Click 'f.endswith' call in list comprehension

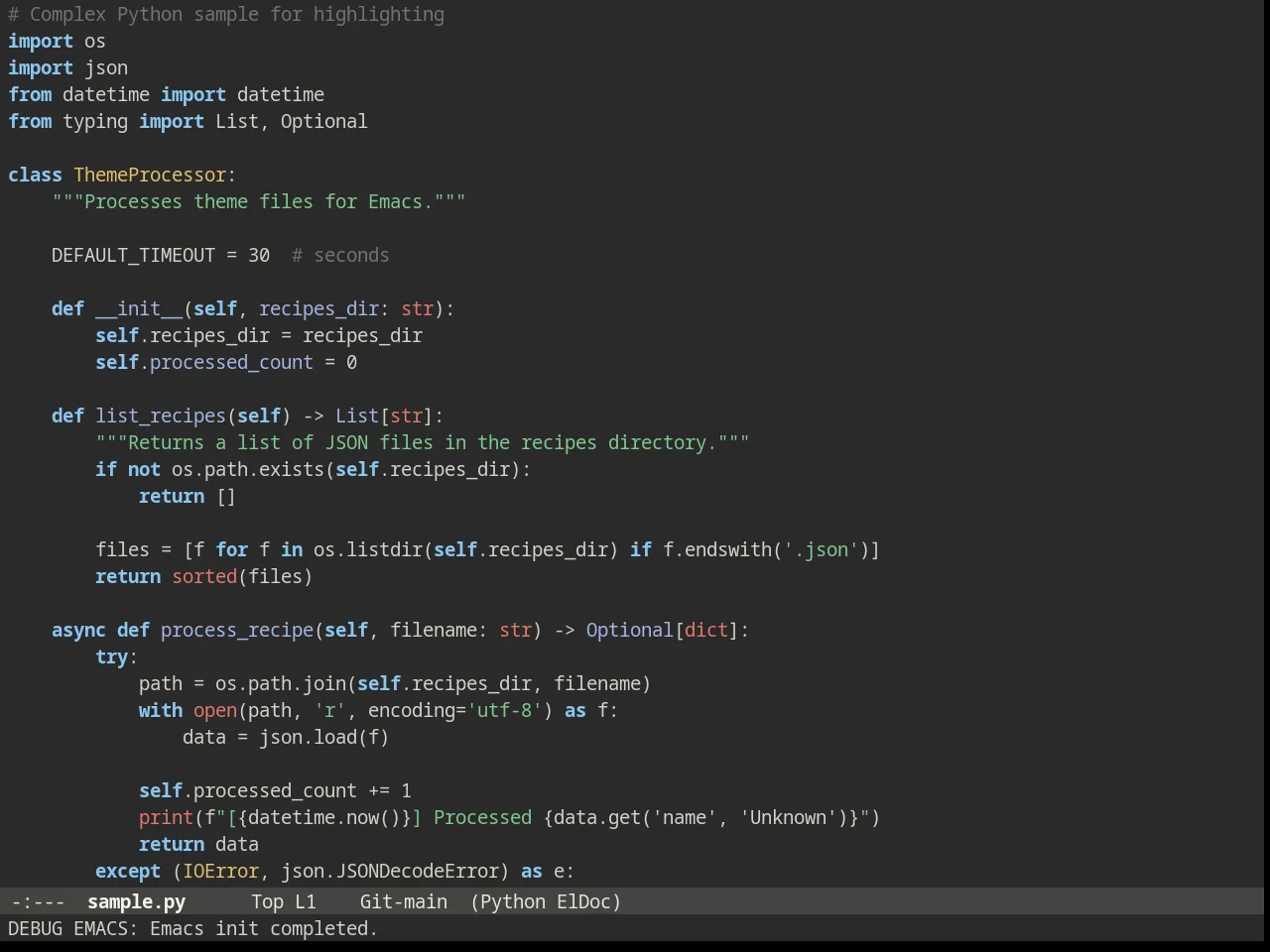(717, 550)
